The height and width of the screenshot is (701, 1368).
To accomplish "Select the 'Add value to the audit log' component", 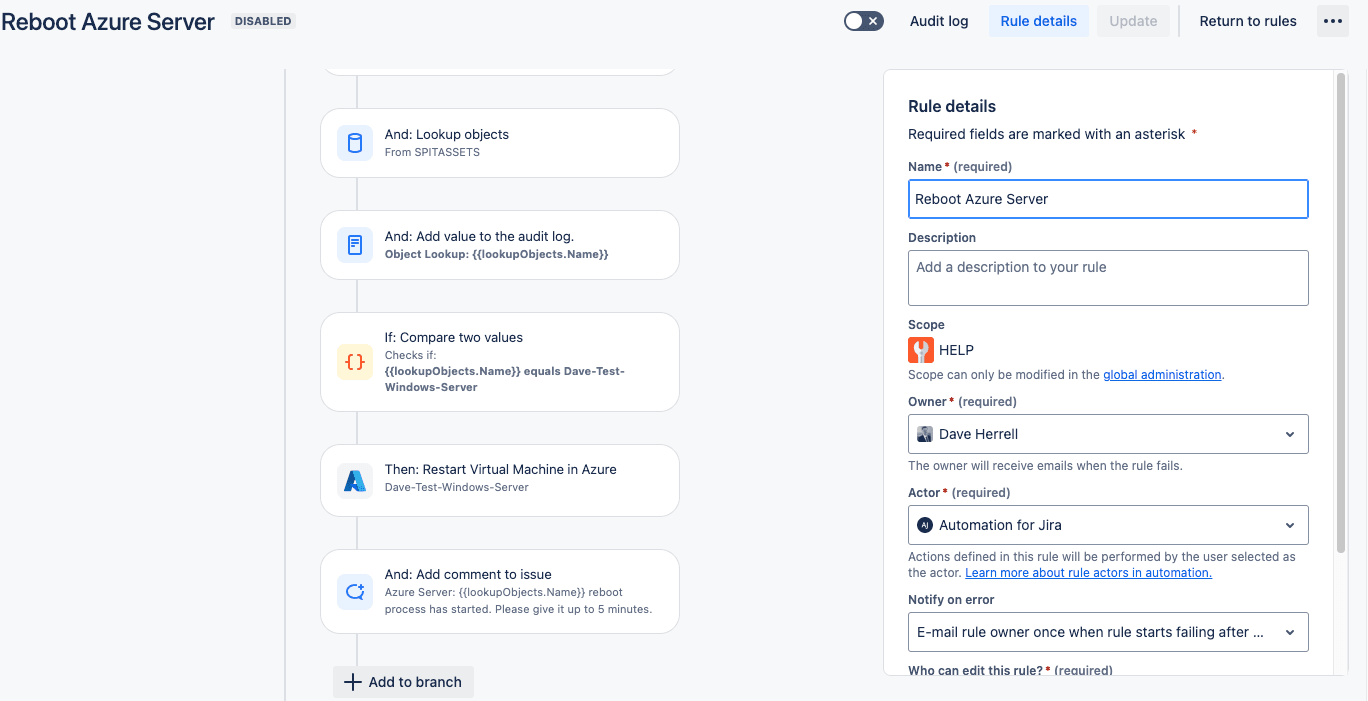I will (x=500, y=245).
